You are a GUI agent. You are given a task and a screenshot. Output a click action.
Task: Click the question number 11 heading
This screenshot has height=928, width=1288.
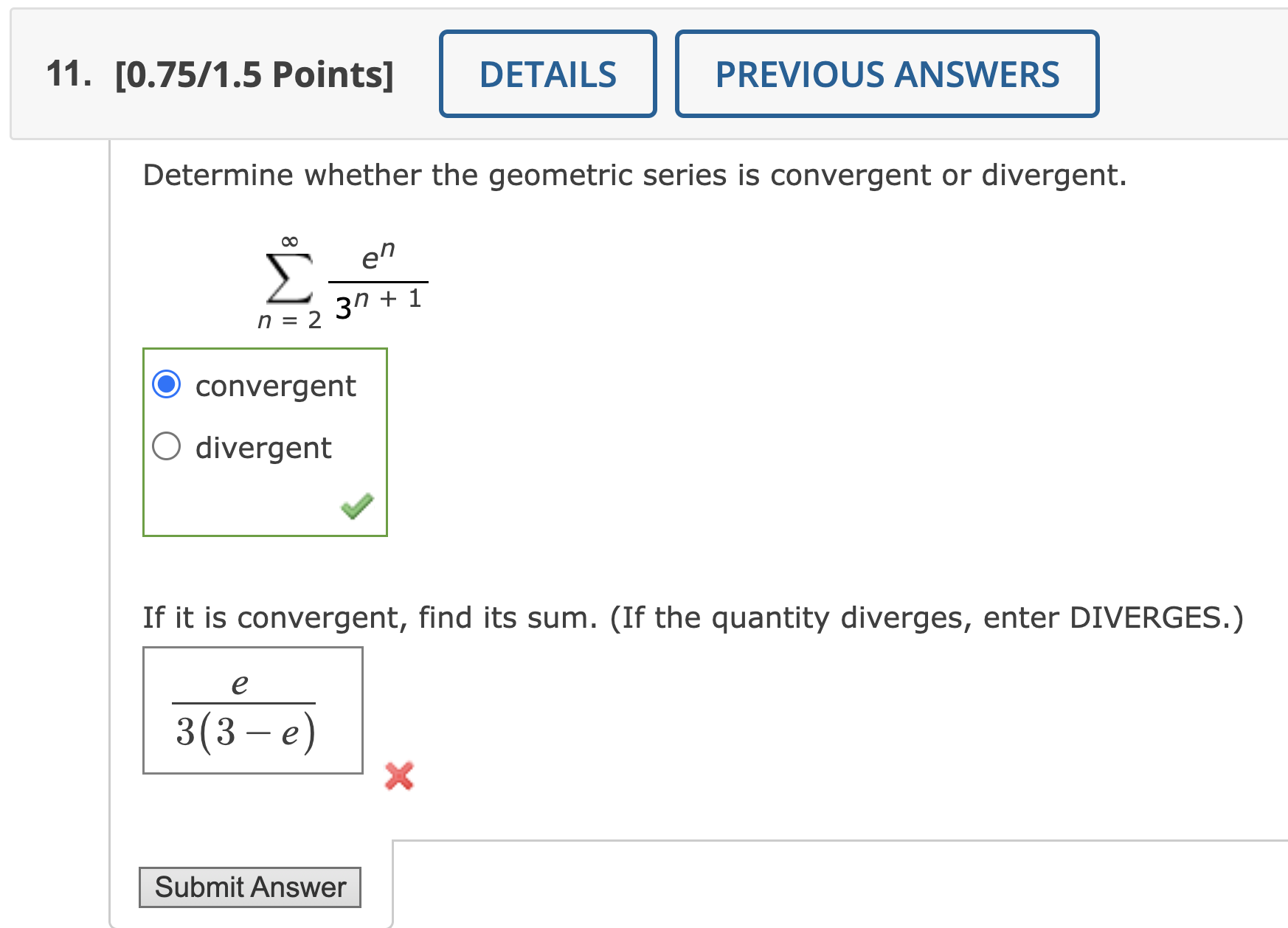coord(69,74)
